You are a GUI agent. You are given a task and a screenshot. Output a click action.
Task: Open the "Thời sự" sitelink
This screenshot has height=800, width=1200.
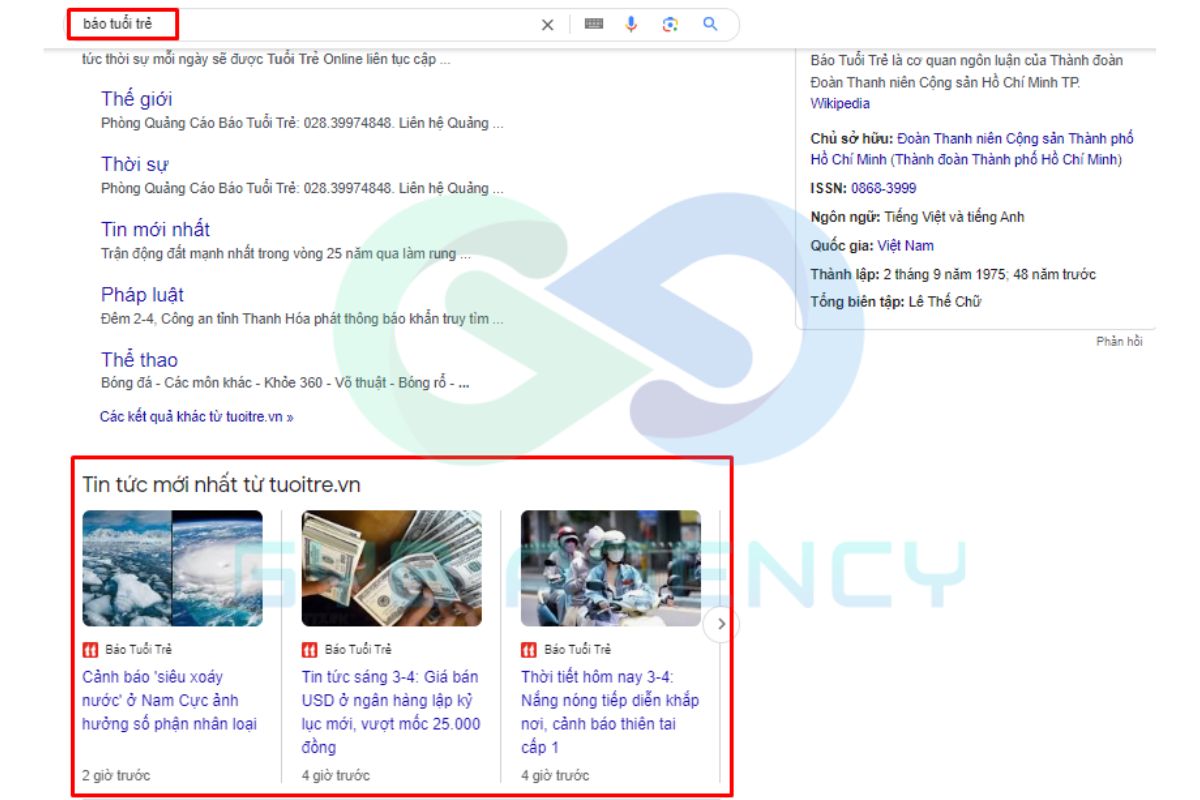(x=135, y=164)
